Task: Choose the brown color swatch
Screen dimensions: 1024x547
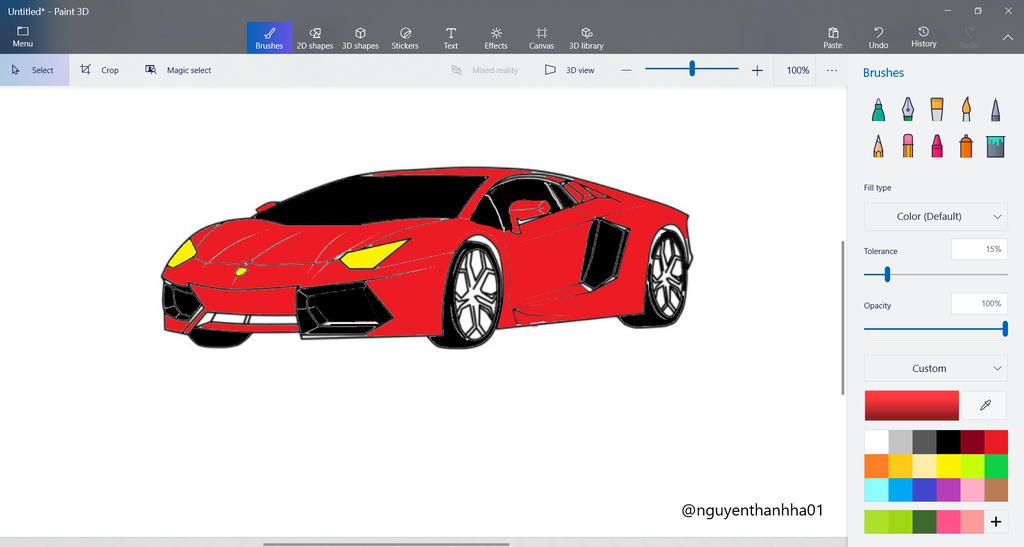Action: click(x=996, y=490)
